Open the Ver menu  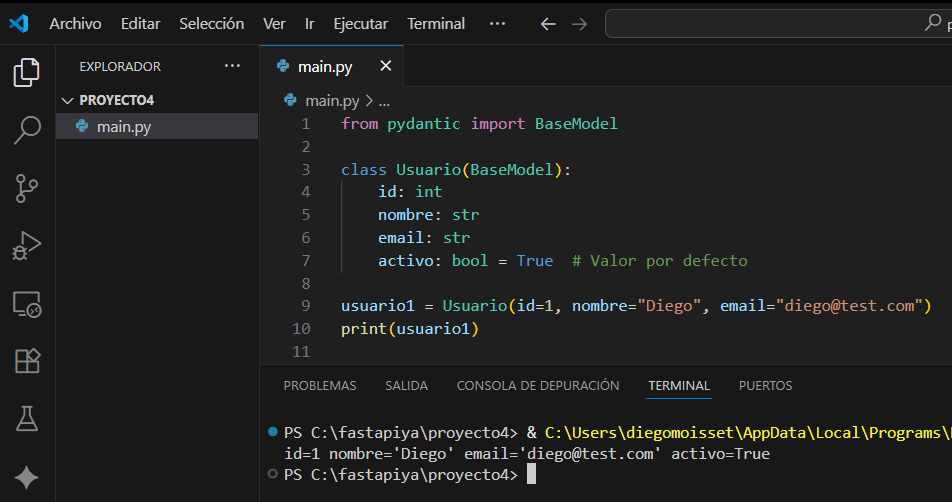tap(274, 24)
